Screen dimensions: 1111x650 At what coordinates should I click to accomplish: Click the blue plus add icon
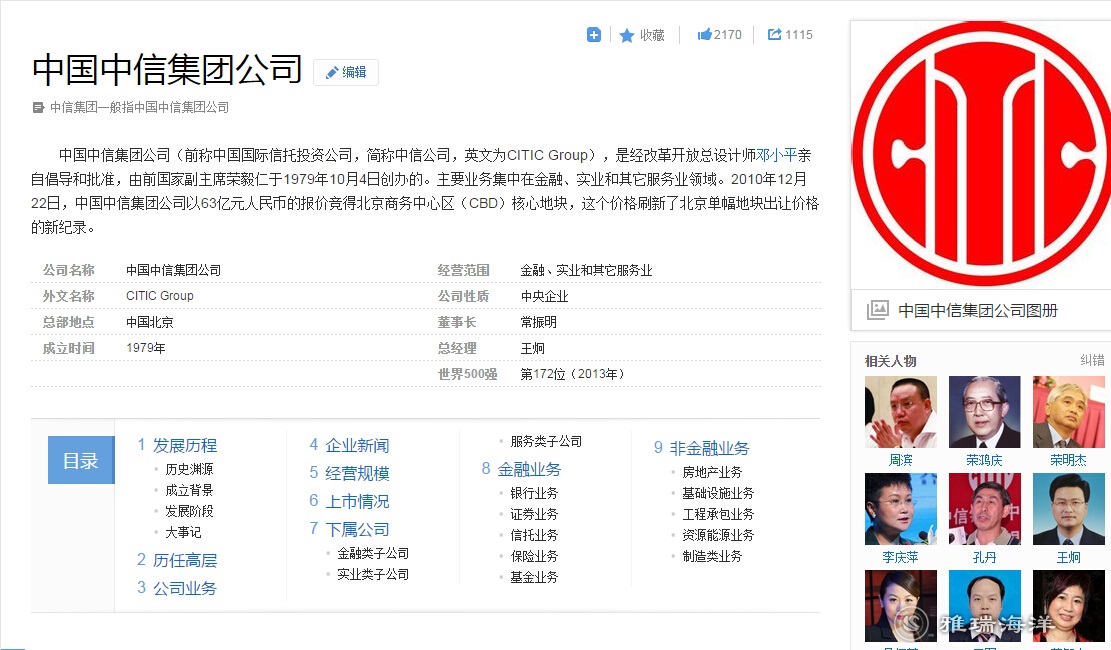pos(594,35)
